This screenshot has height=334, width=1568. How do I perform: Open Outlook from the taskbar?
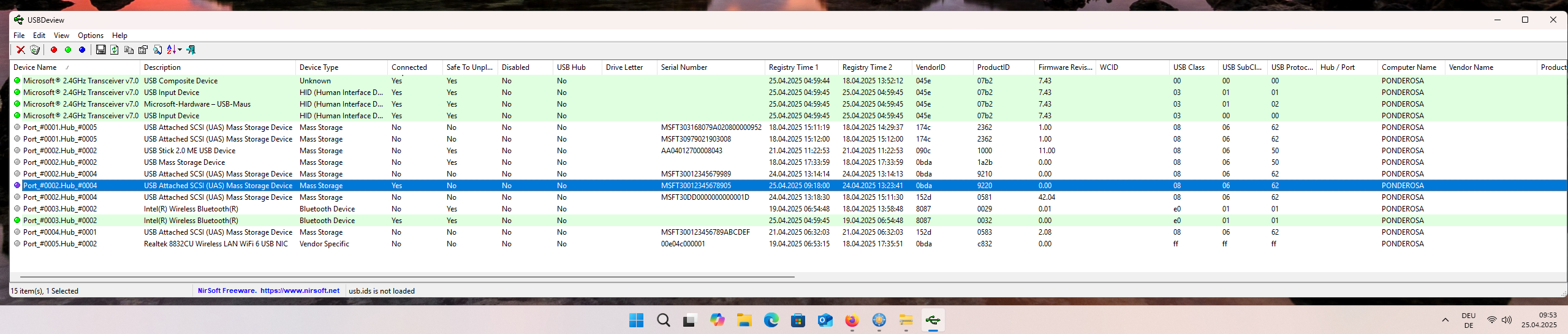825,321
